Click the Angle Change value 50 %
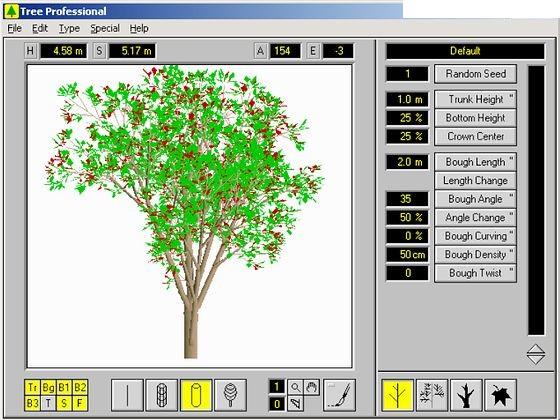Image resolution: width=560 pixels, height=420 pixels. pyautogui.click(x=407, y=218)
